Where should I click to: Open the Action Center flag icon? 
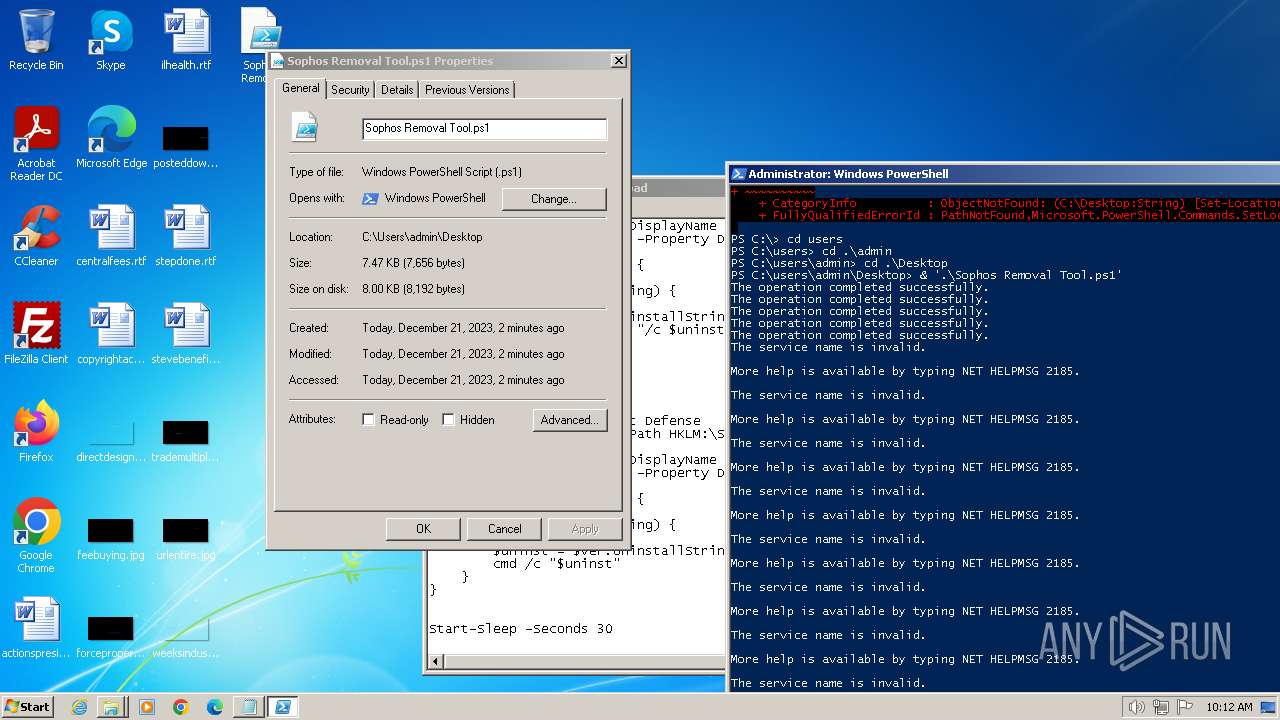1184,707
